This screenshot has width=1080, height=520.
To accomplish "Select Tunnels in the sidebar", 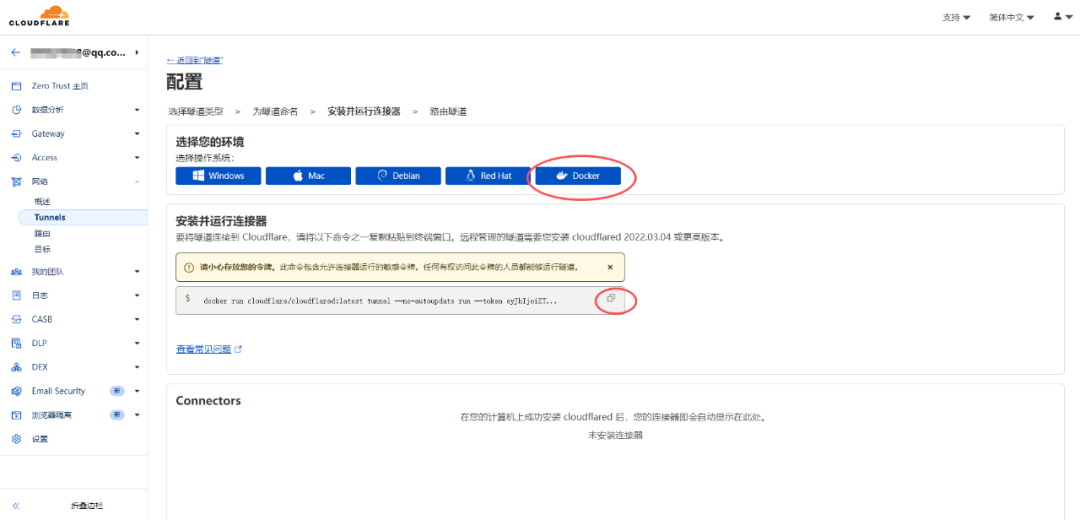I will click(x=83, y=218).
